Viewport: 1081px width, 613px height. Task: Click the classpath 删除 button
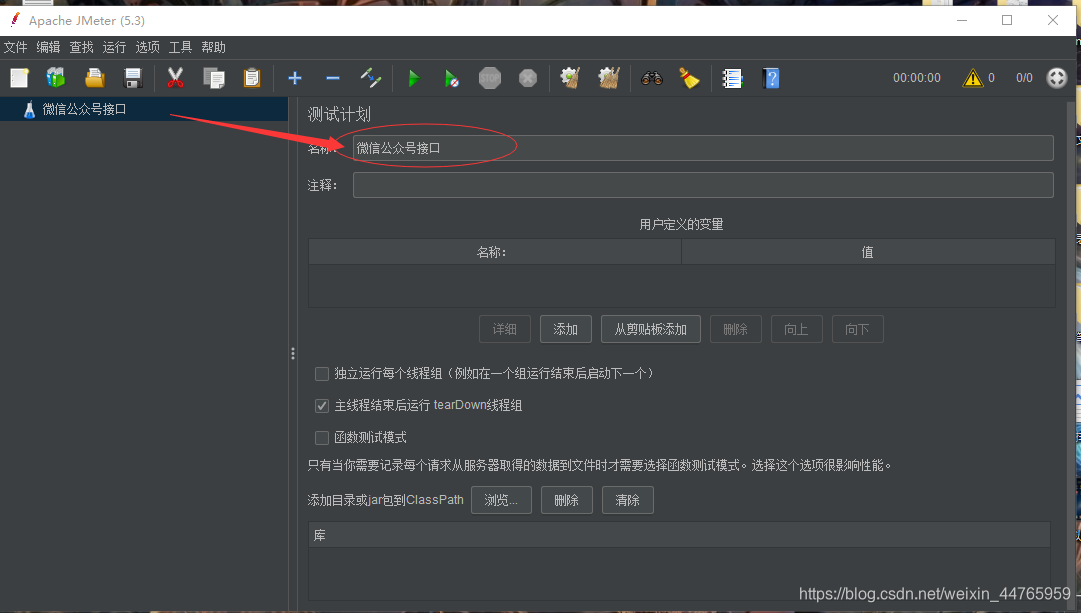click(x=567, y=500)
